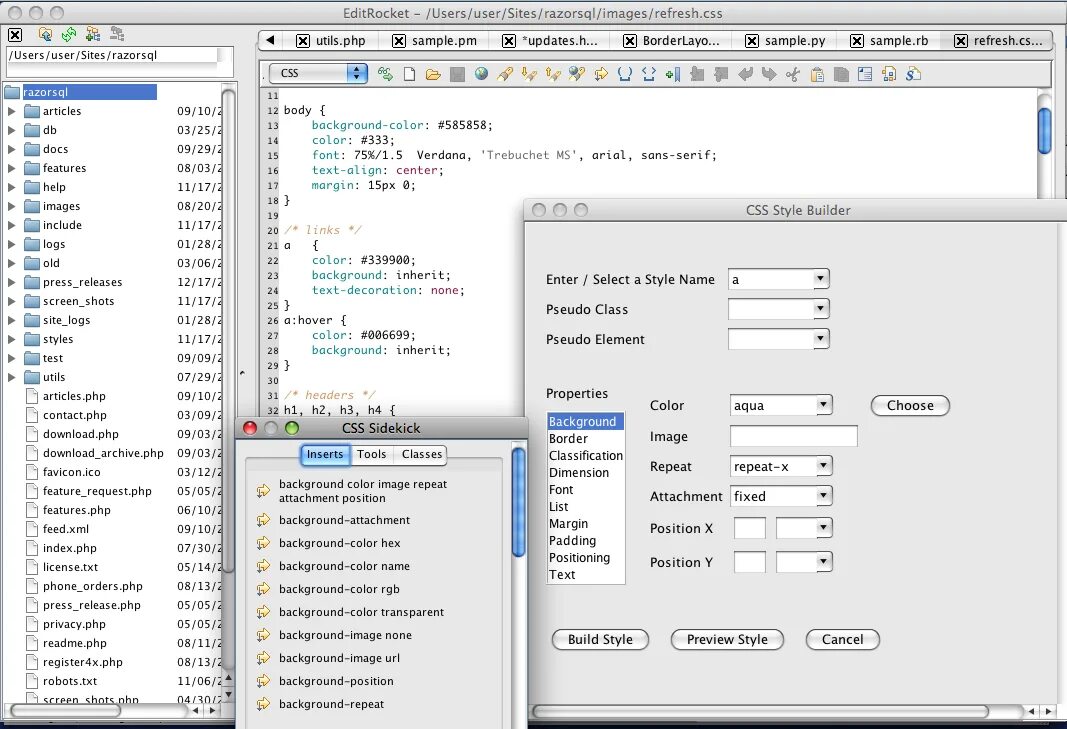Open the CSS language selector dropdown
Image resolution: width=1067 pixels, height=729 pixels.
coord(318,73)
